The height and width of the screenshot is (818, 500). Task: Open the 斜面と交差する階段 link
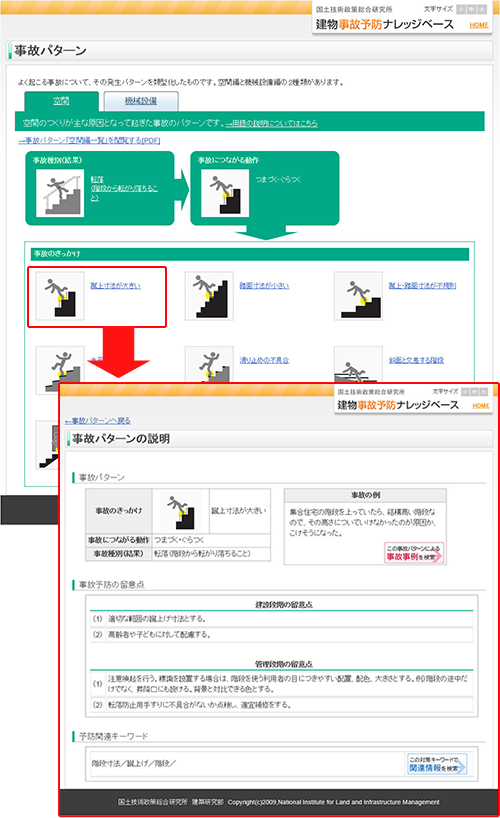click(x=416, y=360)
